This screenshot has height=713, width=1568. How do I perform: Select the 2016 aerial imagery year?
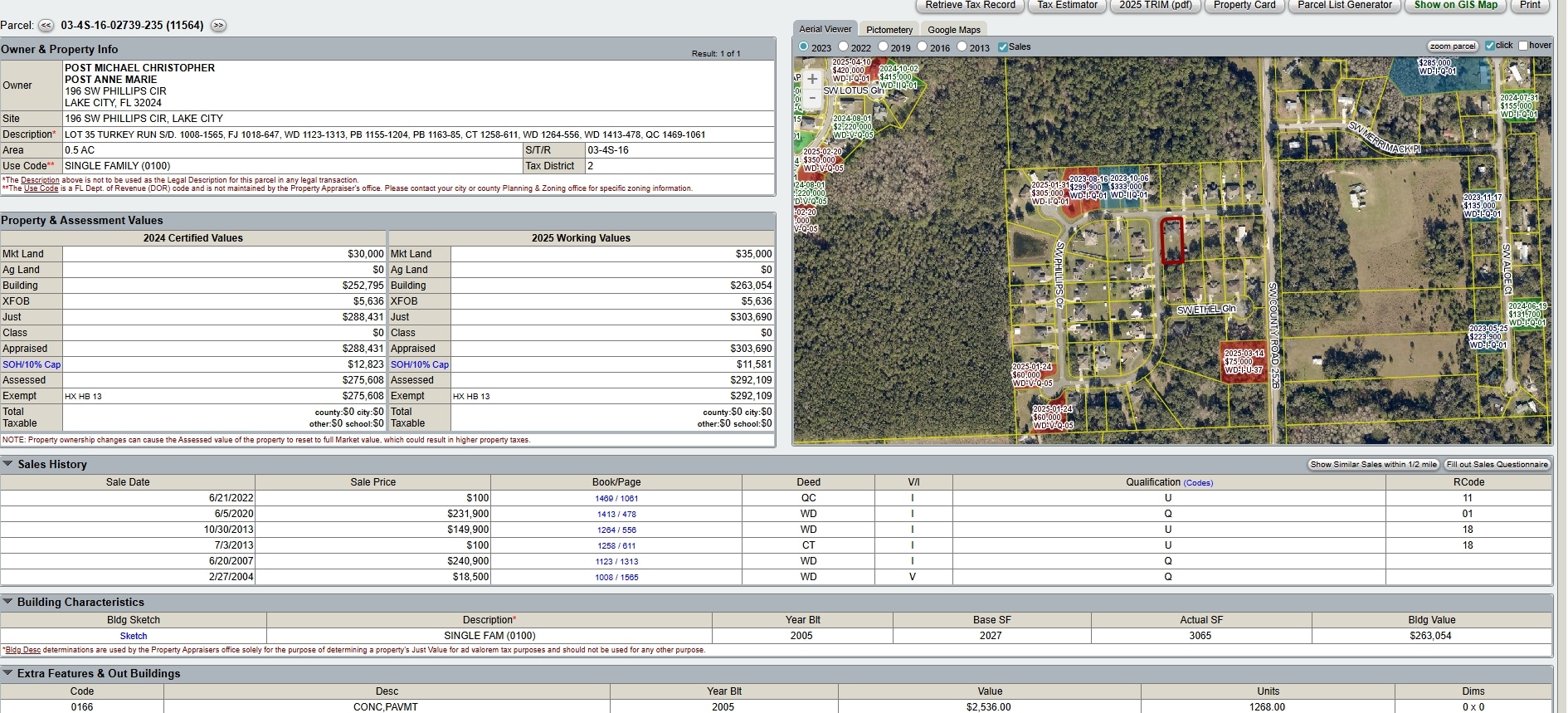click(922, 47)
